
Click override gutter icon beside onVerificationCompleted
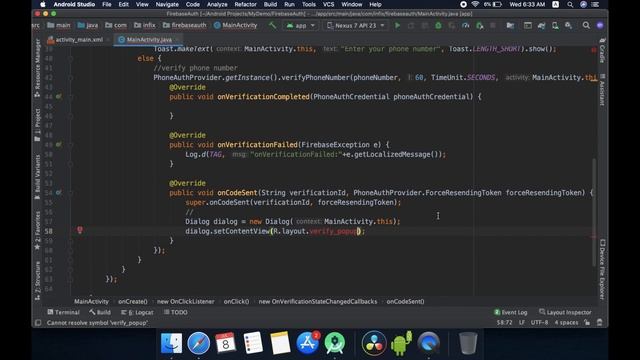59,97
